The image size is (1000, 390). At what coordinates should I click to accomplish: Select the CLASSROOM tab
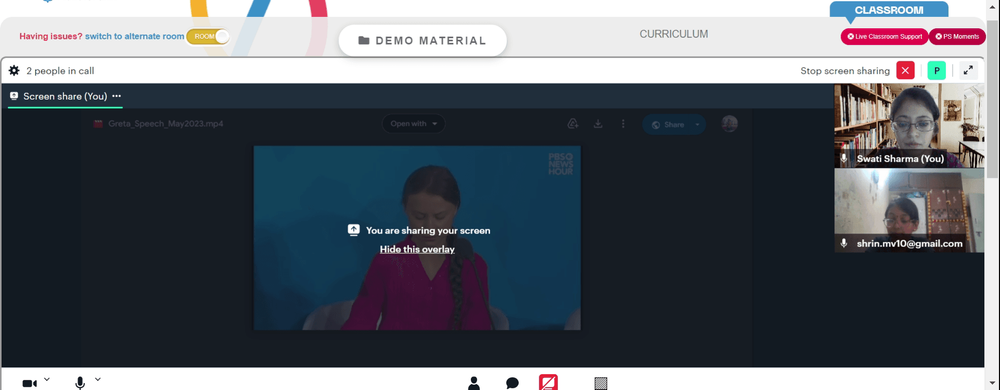click(888, 10)
